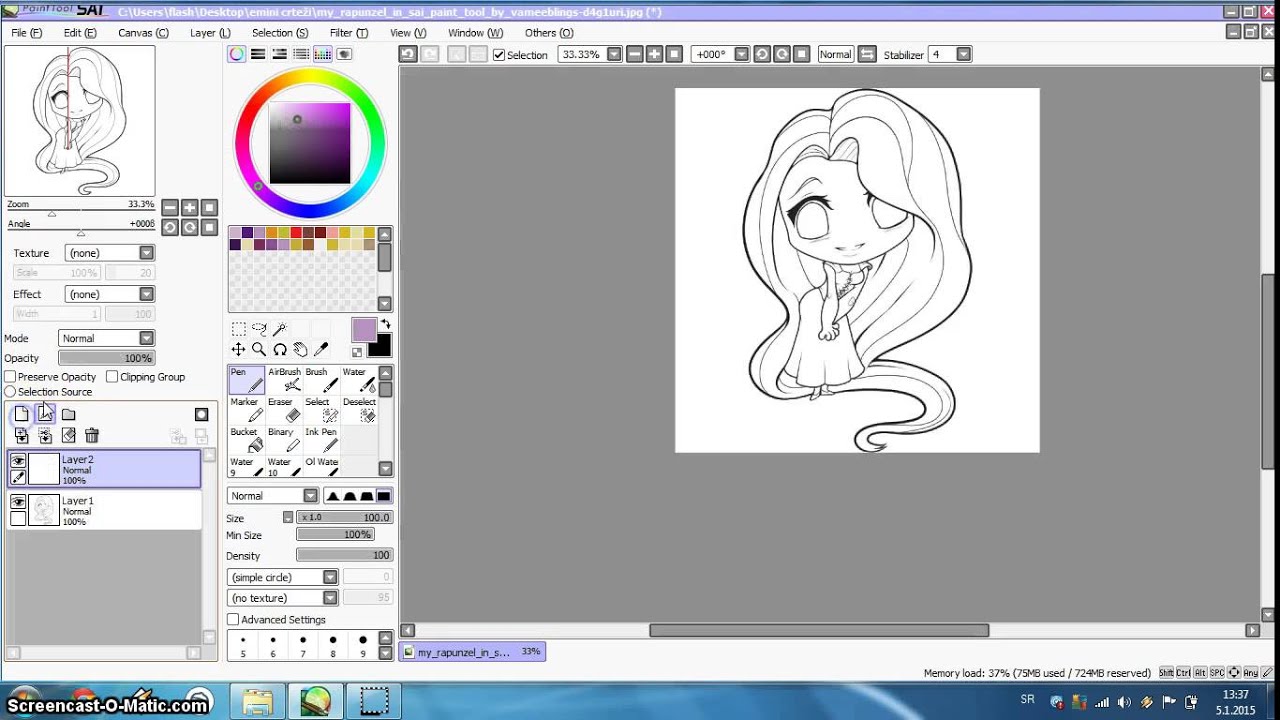The height and width of the screenshot is (720, 1280).
Task: Open the simple circle brush shape dropdown
Action: pyautogui.click(x=283, y=577)
